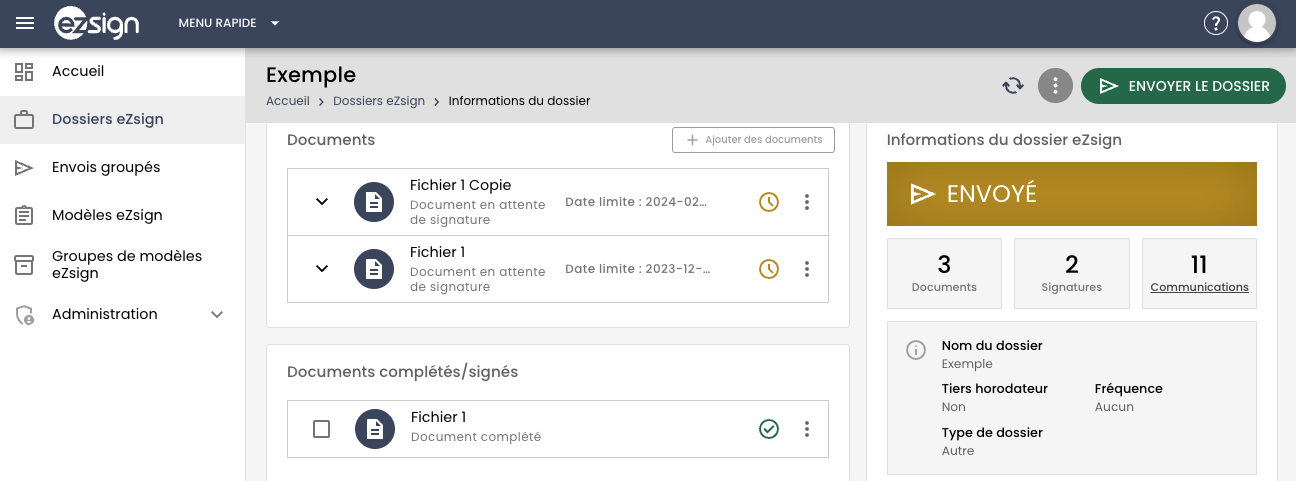Check the box for completed Fichier 1

tap(321, 429)
